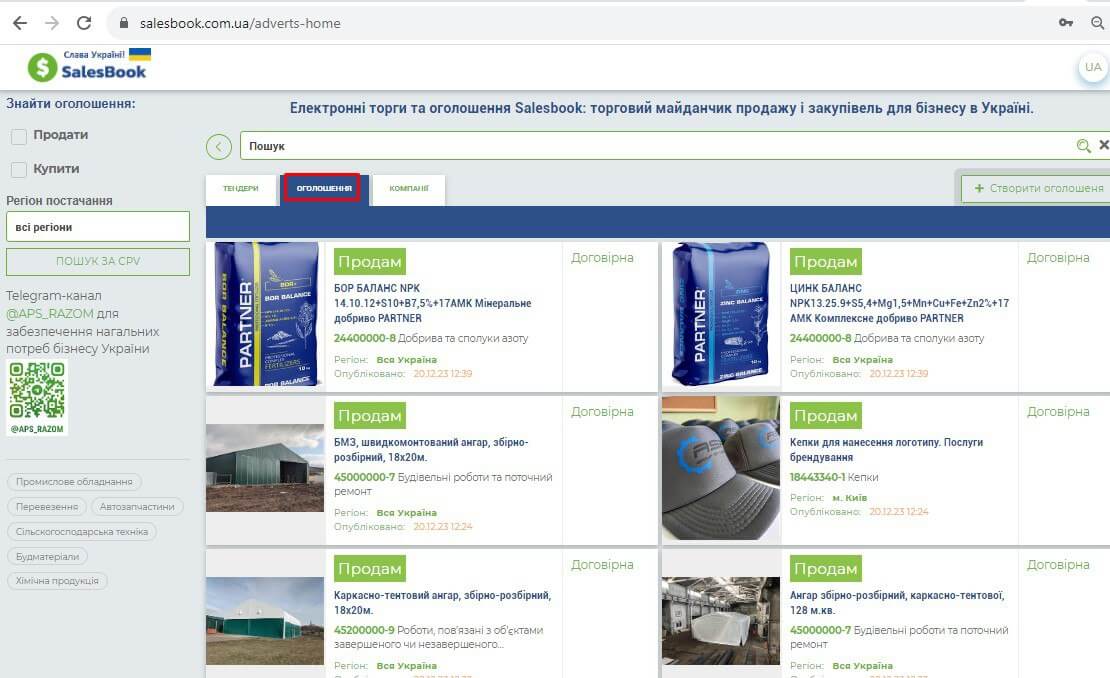The height and width of the screenshot is (678, 1110).
Task: Select the Перевезення tag
Action: click(x=47, y=507)
